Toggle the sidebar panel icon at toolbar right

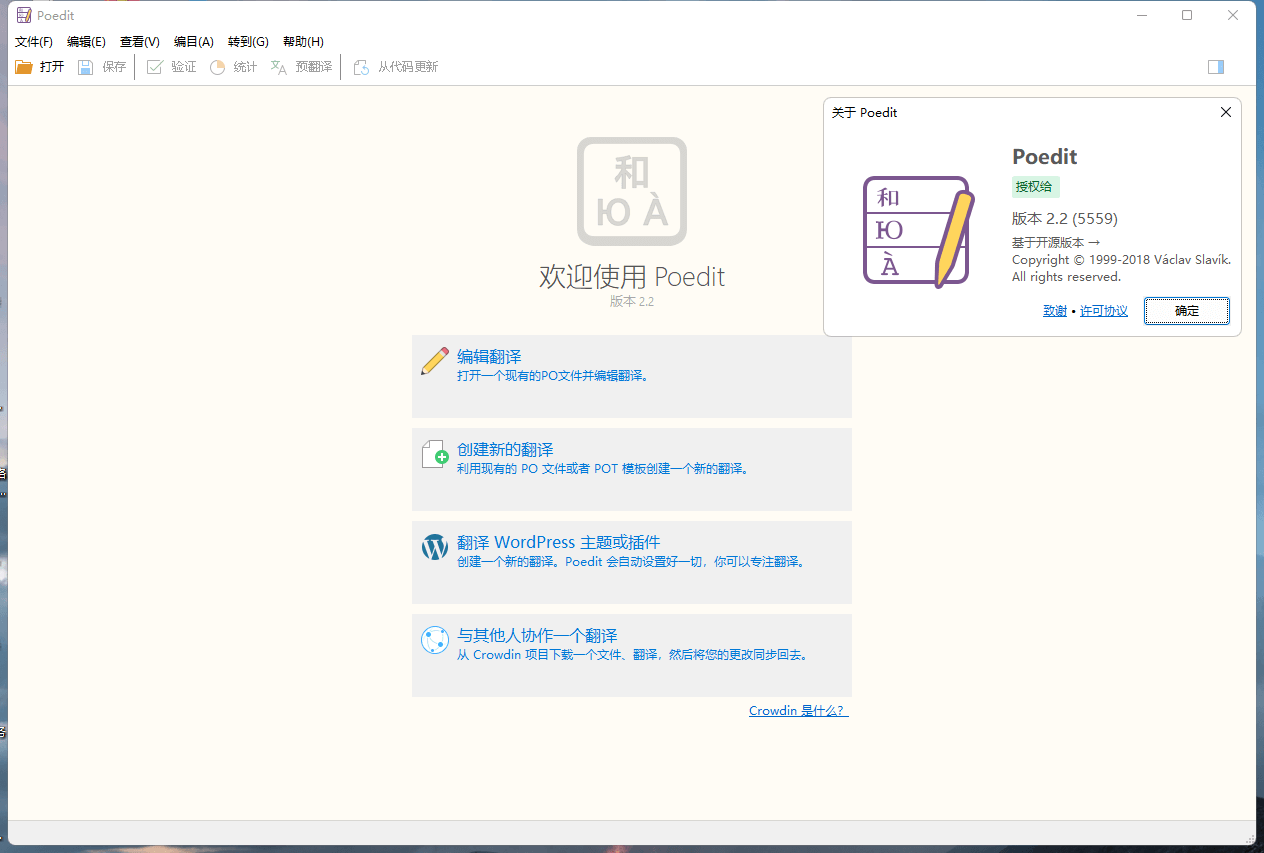pyautogui.click(x=1216, y=67)
